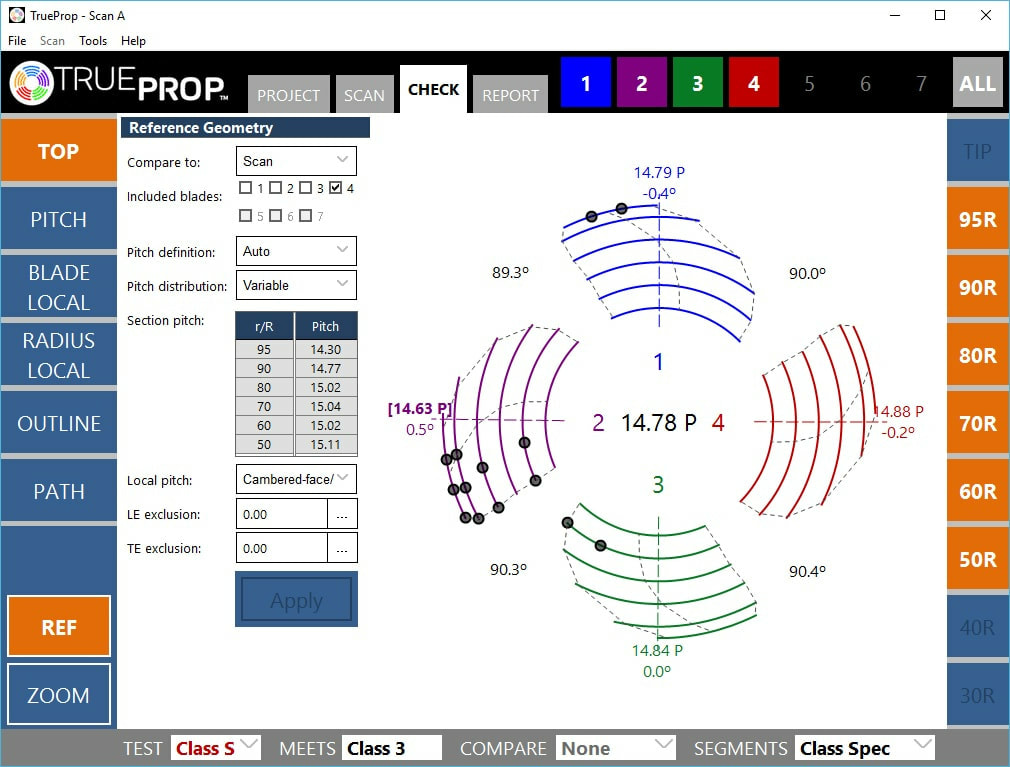Image resolution: width=1010 pixels, height=767 pixels.
Task: Open the OUTLINE view
Action: coord(59,424)
